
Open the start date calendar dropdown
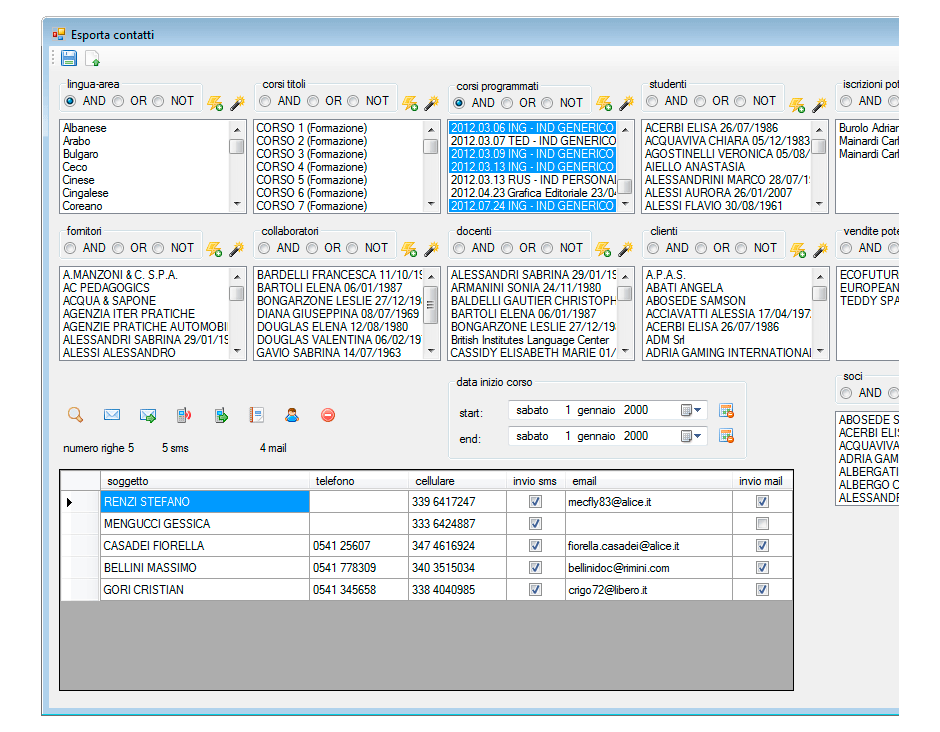coord(691,410)
